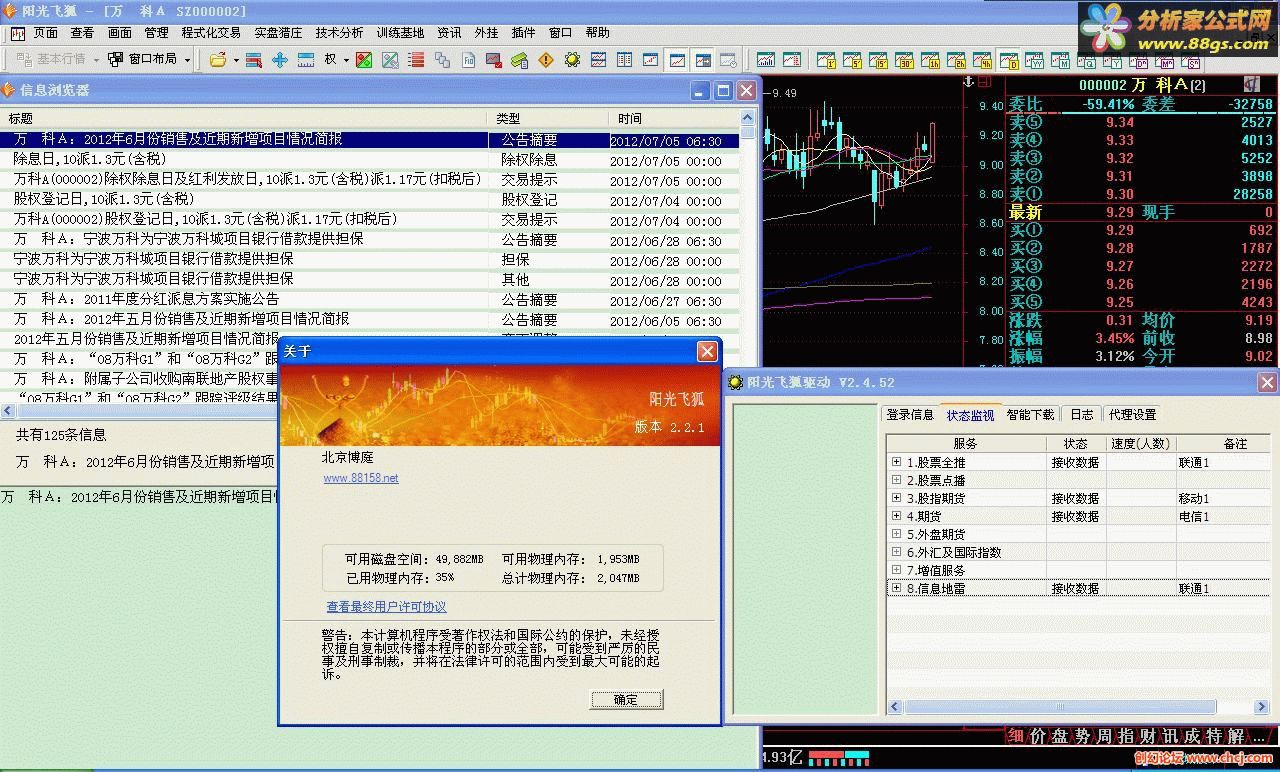Switch to the 智能下载 tab
The image size is (1280, 772).
click(1030, 414)
